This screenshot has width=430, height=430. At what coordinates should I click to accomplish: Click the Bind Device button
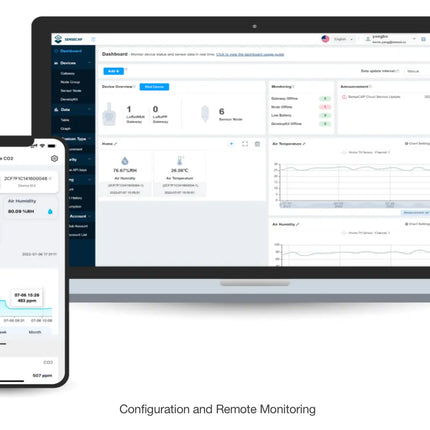pyautogui.click(x=154, y=87)
